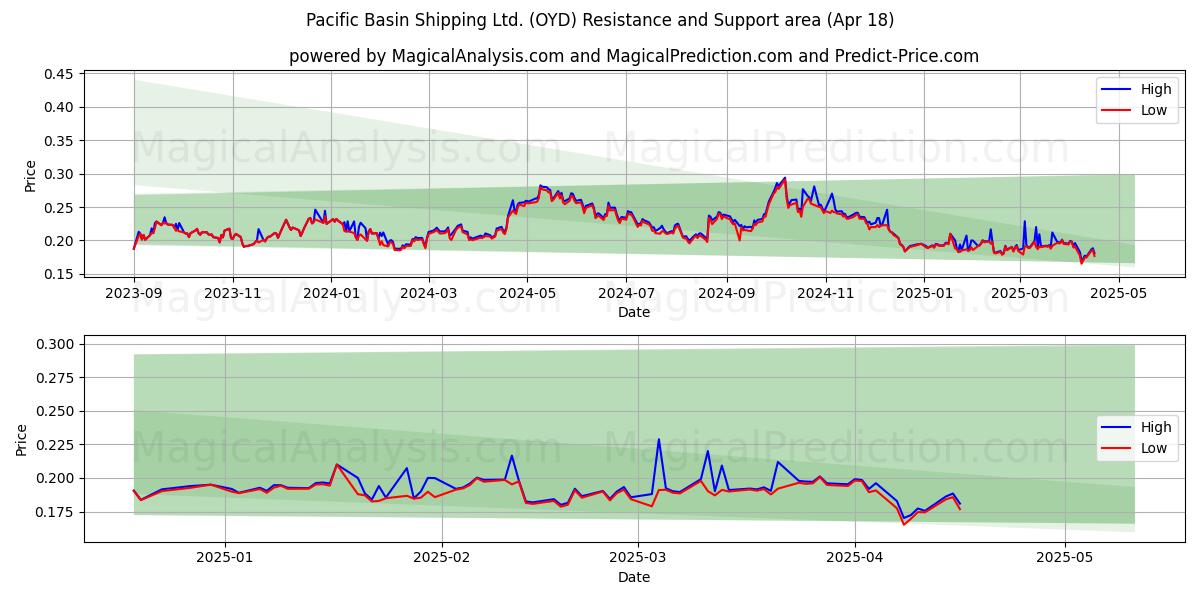Click the 'Price' axis label of upper chart
1200x600 pixels.
pyautogui.click(x=30, y=176)
